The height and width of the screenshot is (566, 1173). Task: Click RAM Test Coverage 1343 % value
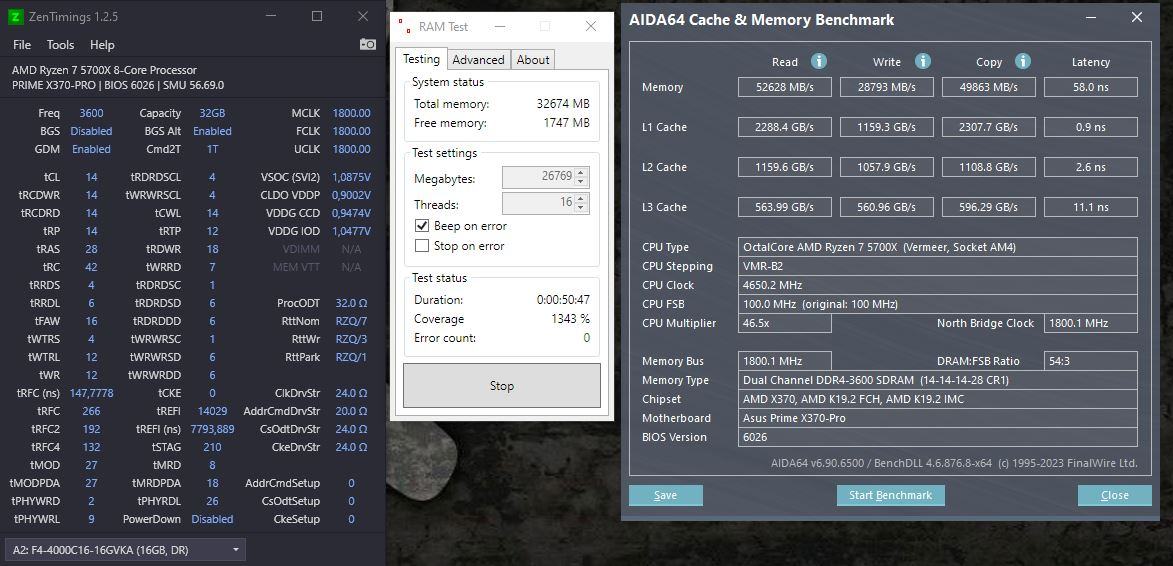point(570,319)
